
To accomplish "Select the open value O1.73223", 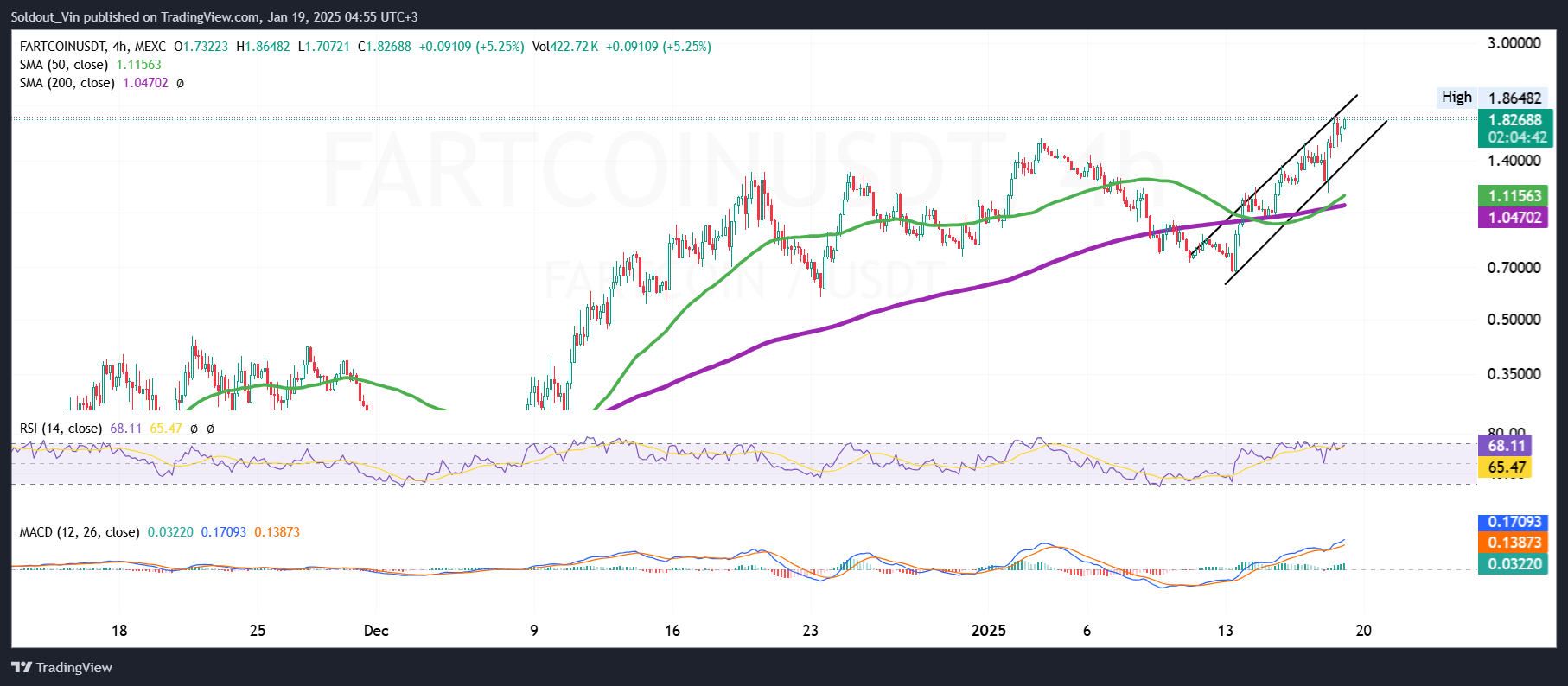I will click(x=201, y=47).
